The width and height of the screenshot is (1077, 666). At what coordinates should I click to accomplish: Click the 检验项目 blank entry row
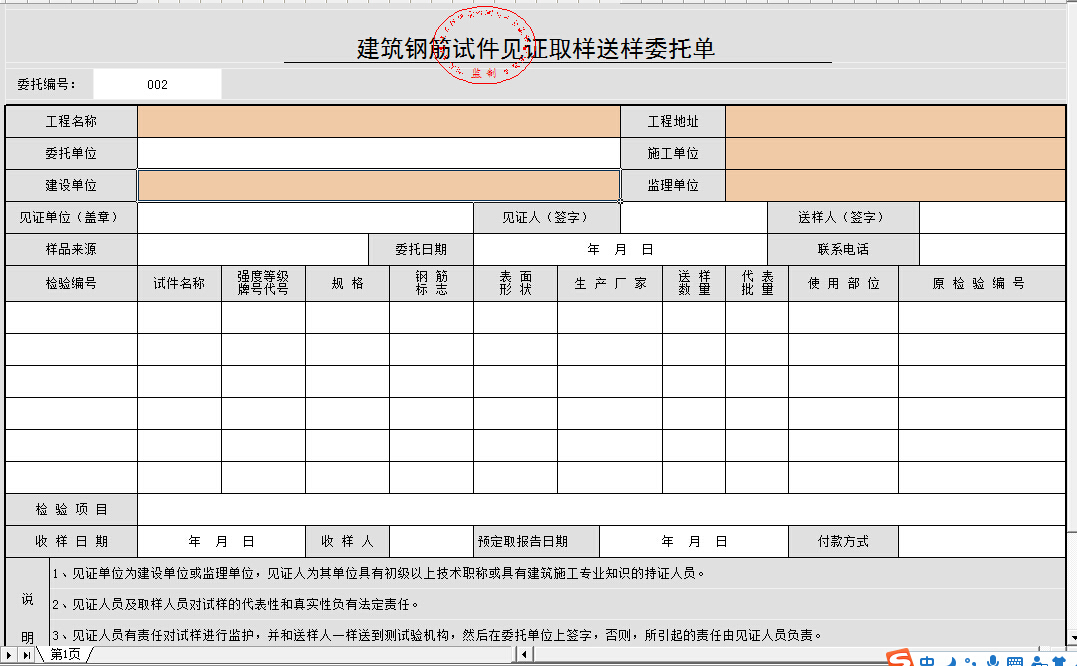pyautogui.click(x=600, y=510)
